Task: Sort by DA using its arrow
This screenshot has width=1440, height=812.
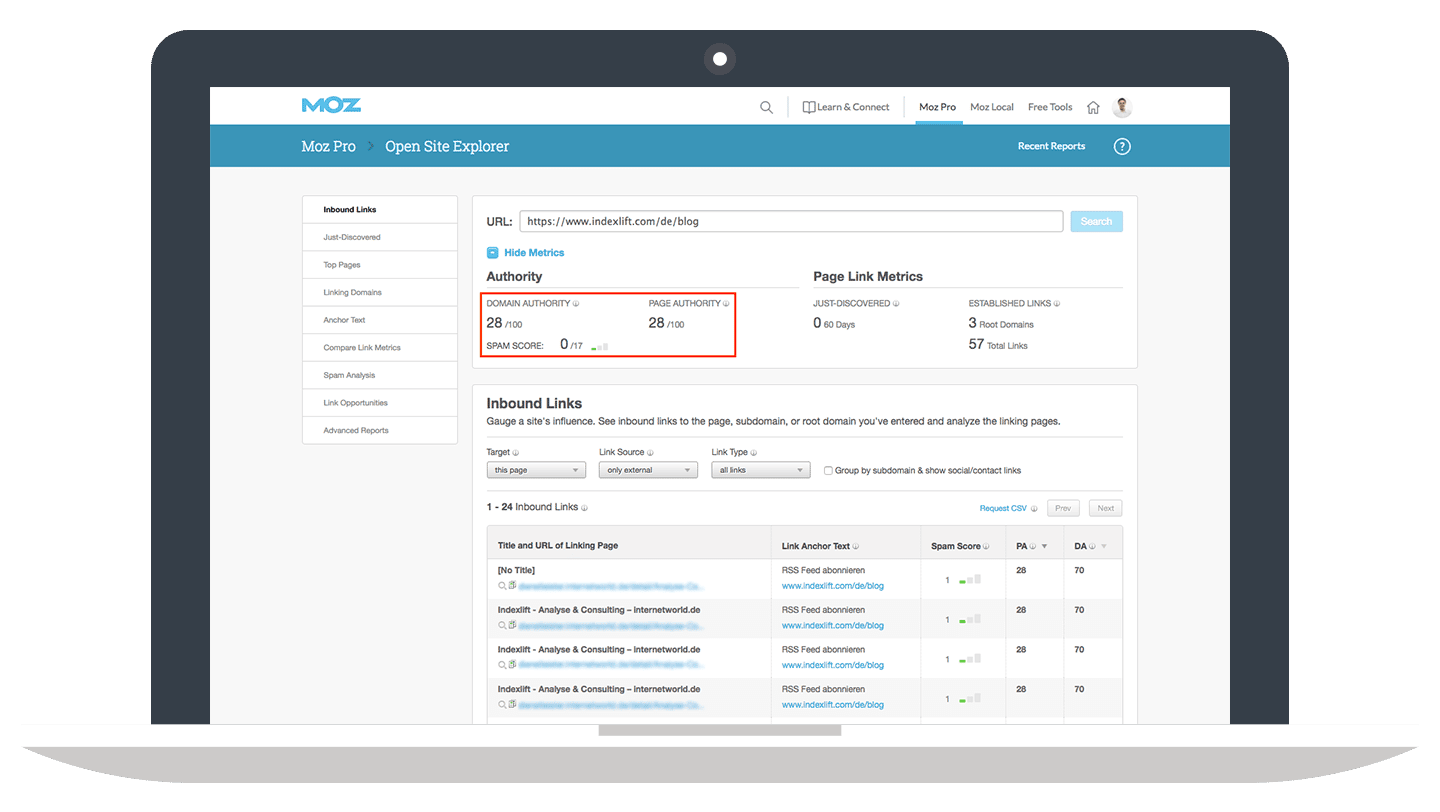Action: (1104, 546)
